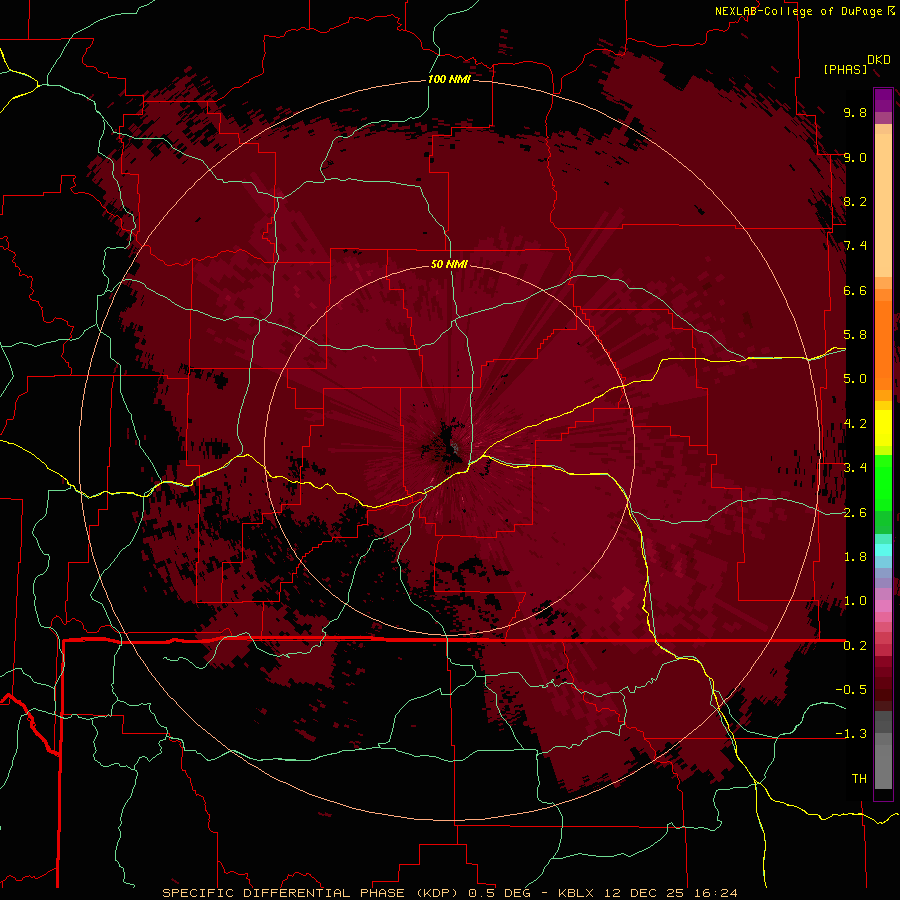Click the 9.8 value on color scale
This screenshot has width=900, height=900.
click(855, 112)
